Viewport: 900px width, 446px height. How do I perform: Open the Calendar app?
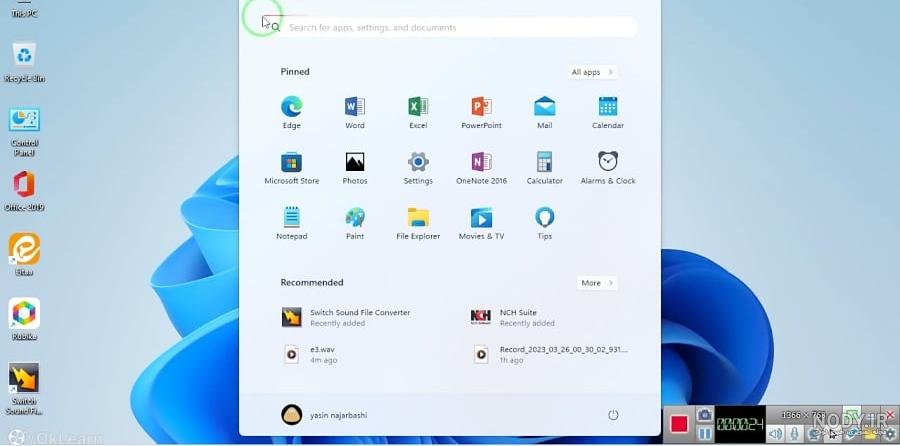[x=608, y=113]
